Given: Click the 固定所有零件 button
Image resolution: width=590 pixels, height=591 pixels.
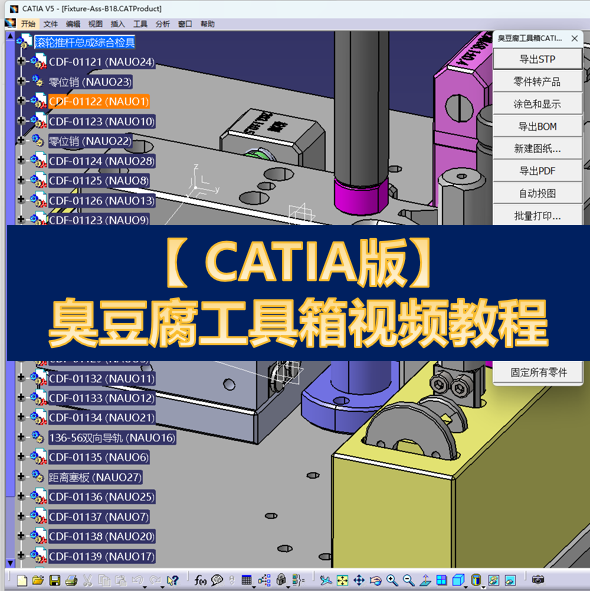Looking at the screenshot, I should click(538, 372).
